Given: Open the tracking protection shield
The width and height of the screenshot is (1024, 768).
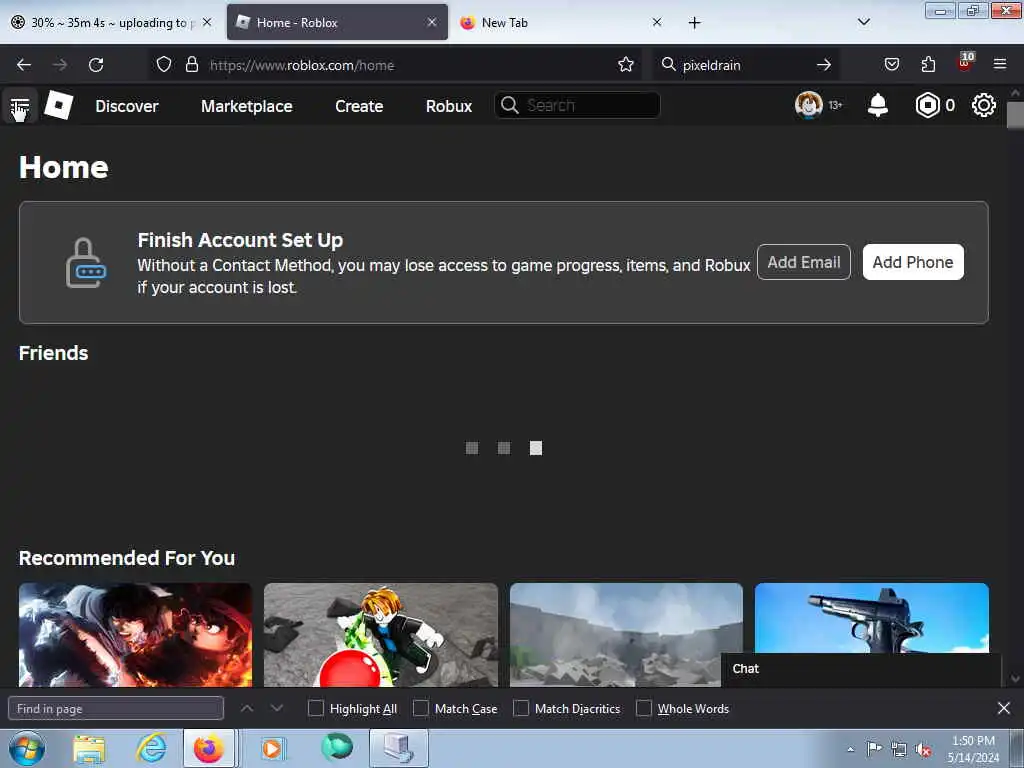Looking at the screenshot, I should click(x=164, y=65).
